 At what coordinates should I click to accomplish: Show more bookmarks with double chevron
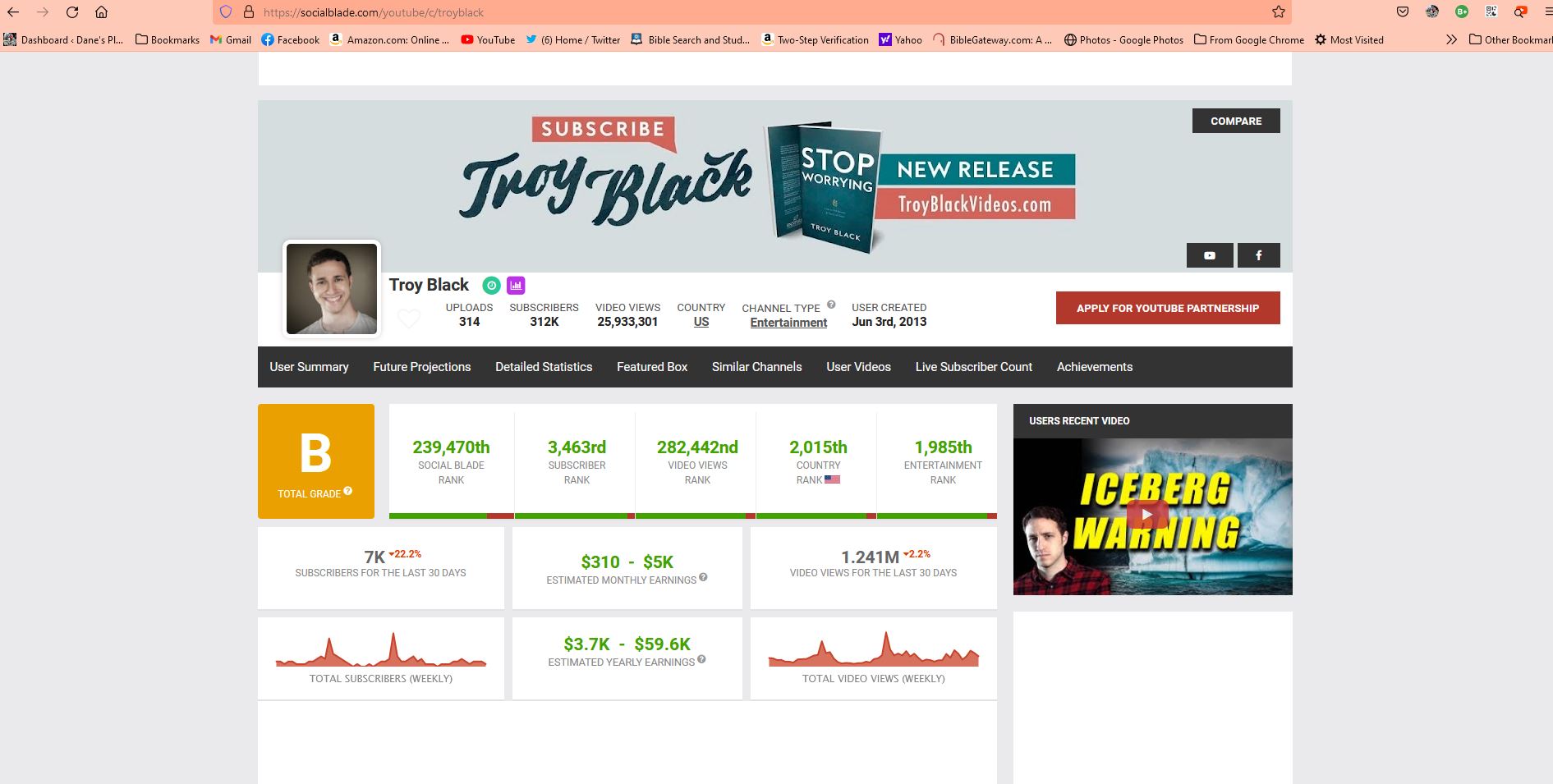1451,39
